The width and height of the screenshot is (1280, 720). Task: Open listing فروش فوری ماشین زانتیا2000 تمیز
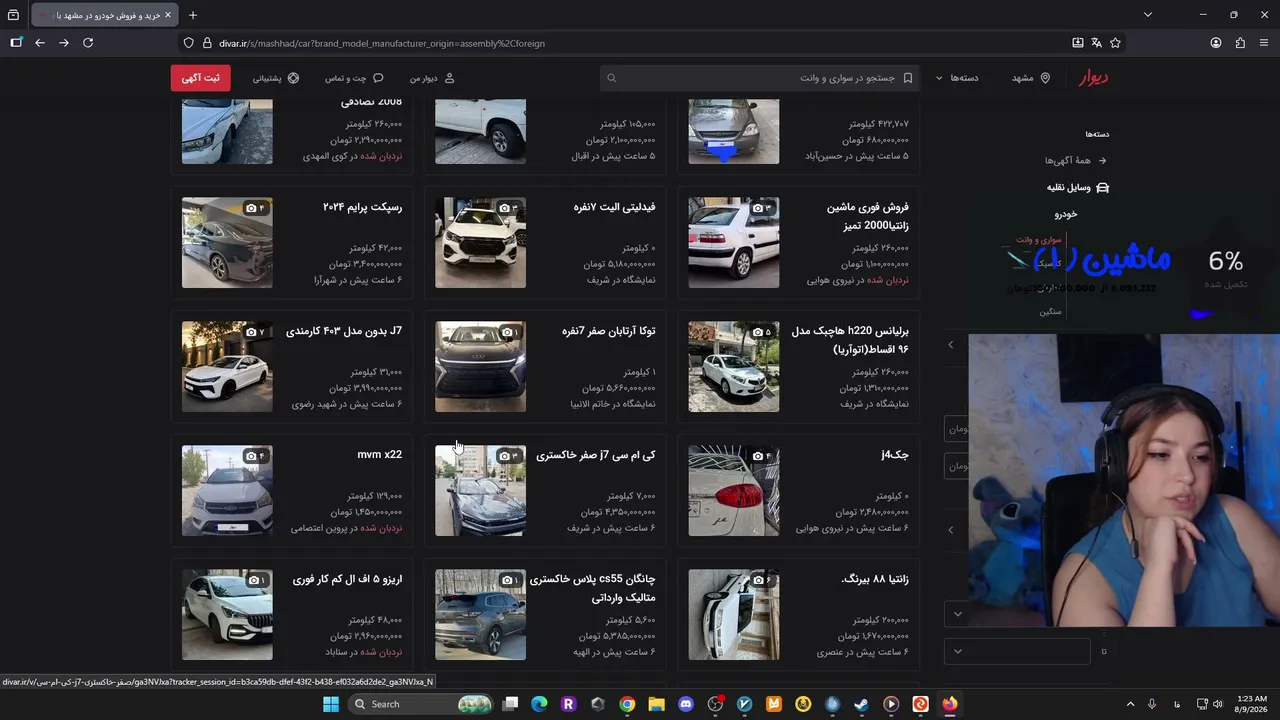(x=798, y=243)
